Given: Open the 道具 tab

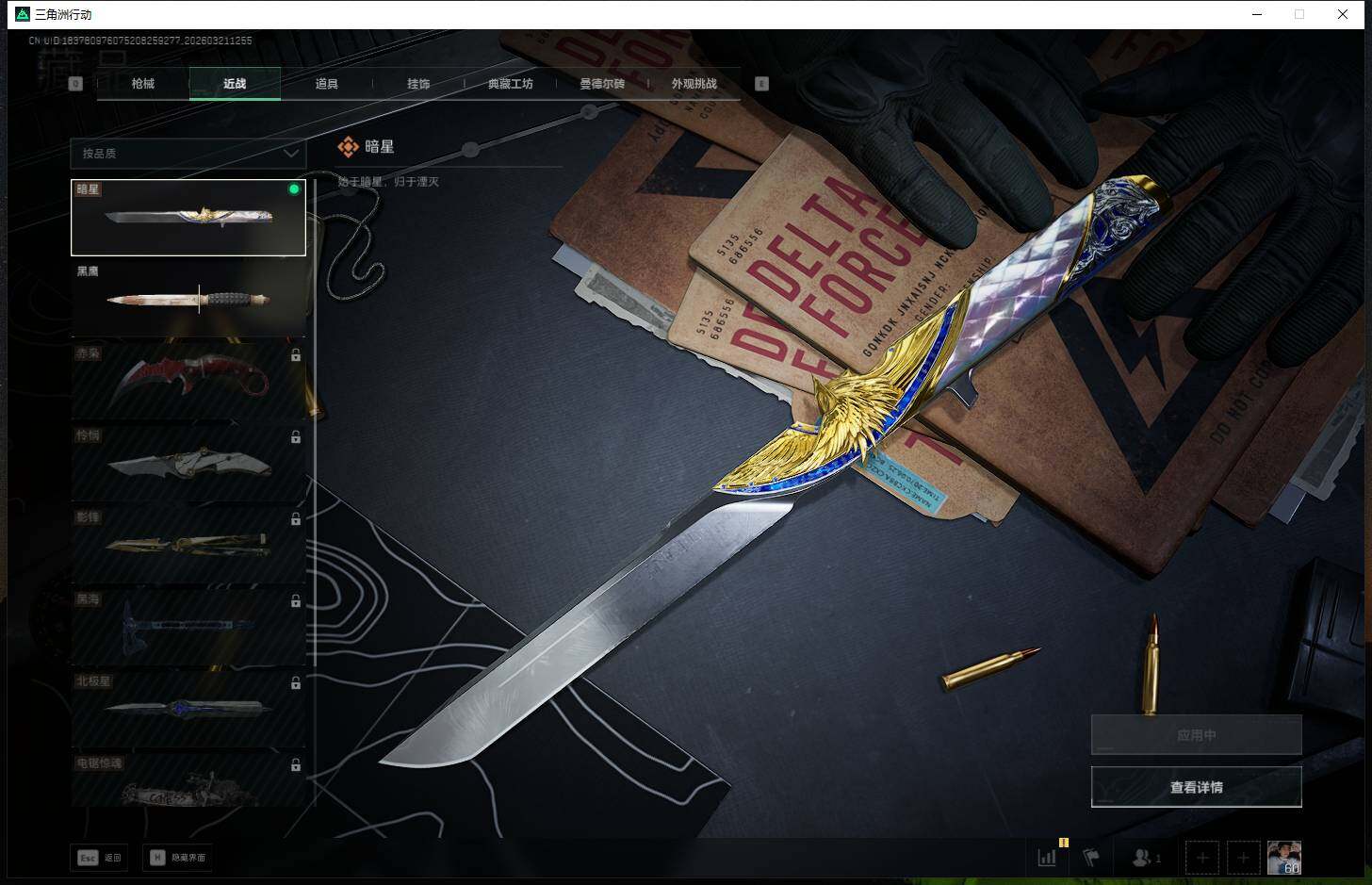Looking at the screenshot, I should click(326, 84).
